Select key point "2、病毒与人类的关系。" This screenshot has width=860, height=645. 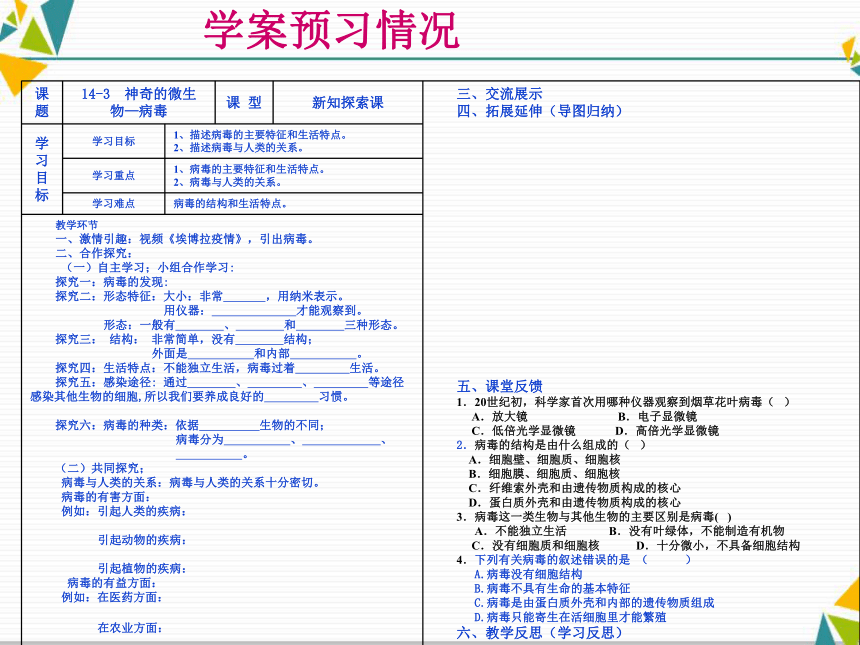click(x=228, y=182)
